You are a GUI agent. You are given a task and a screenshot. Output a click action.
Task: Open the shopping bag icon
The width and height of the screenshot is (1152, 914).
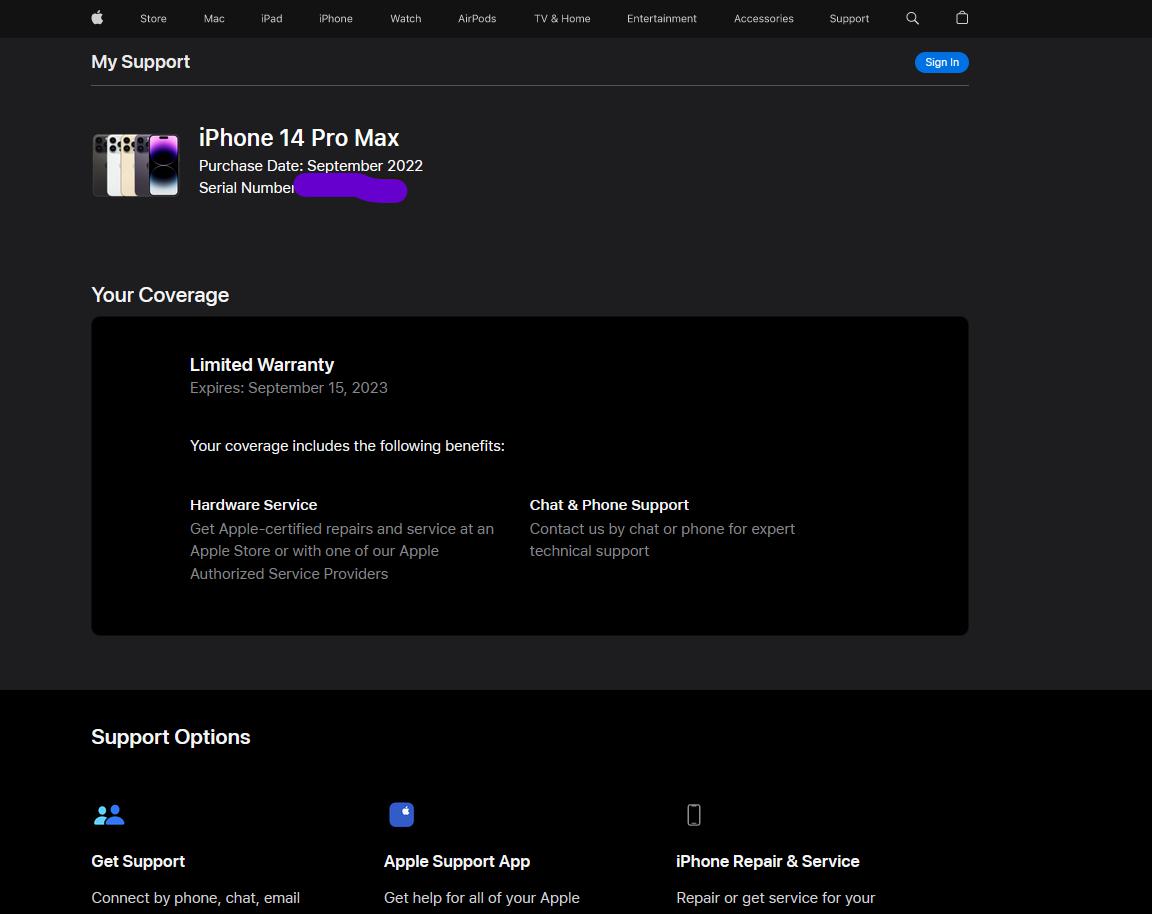[x=962, y=18]
